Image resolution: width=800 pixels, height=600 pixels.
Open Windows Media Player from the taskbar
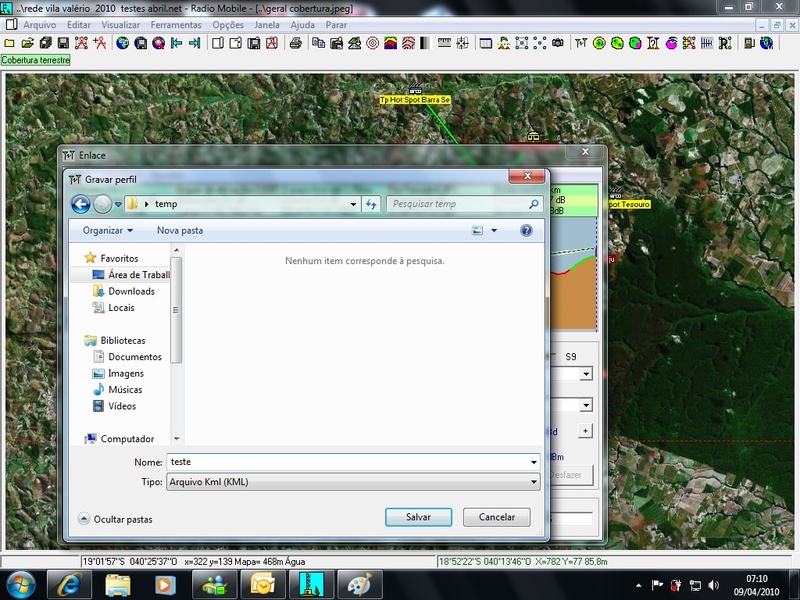tap(164, 584)
